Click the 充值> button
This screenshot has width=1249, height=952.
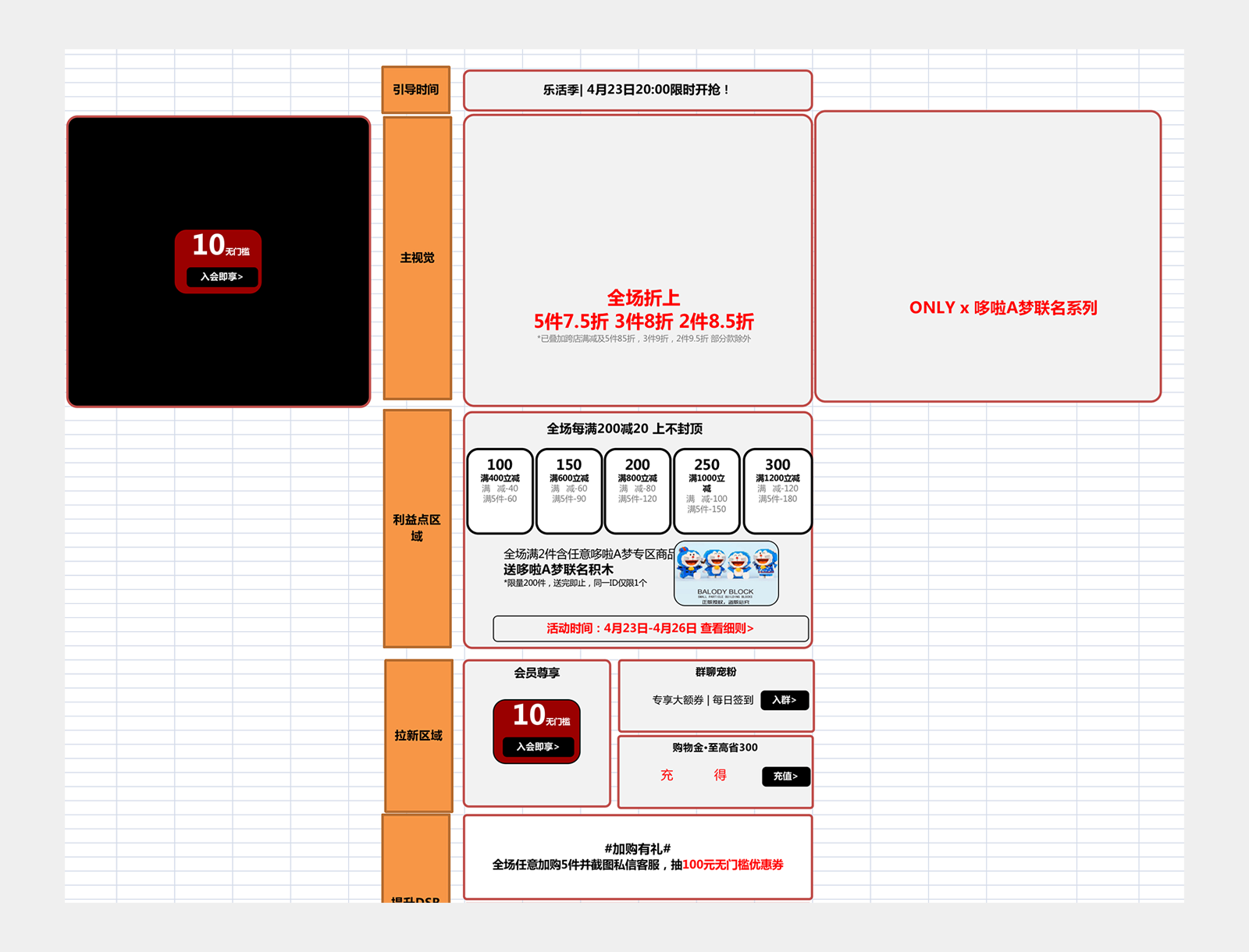pyautogui.click(x=785, y=776)
